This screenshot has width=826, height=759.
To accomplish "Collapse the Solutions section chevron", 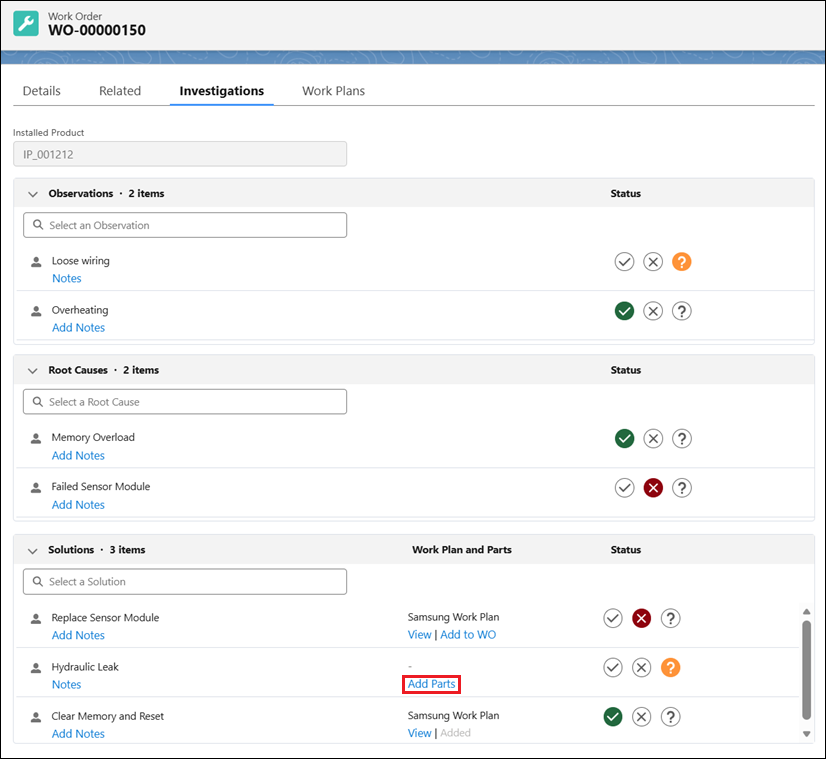I will 33,551.
